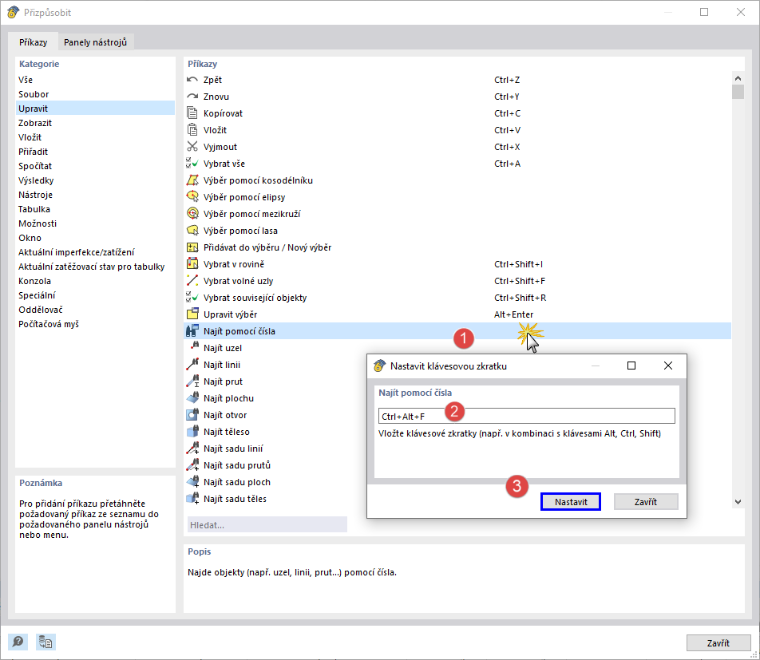The height and width of the screenshot is (660, 760).
Task: Open the Panely nástrojů tab
Action: pos(95,42)
